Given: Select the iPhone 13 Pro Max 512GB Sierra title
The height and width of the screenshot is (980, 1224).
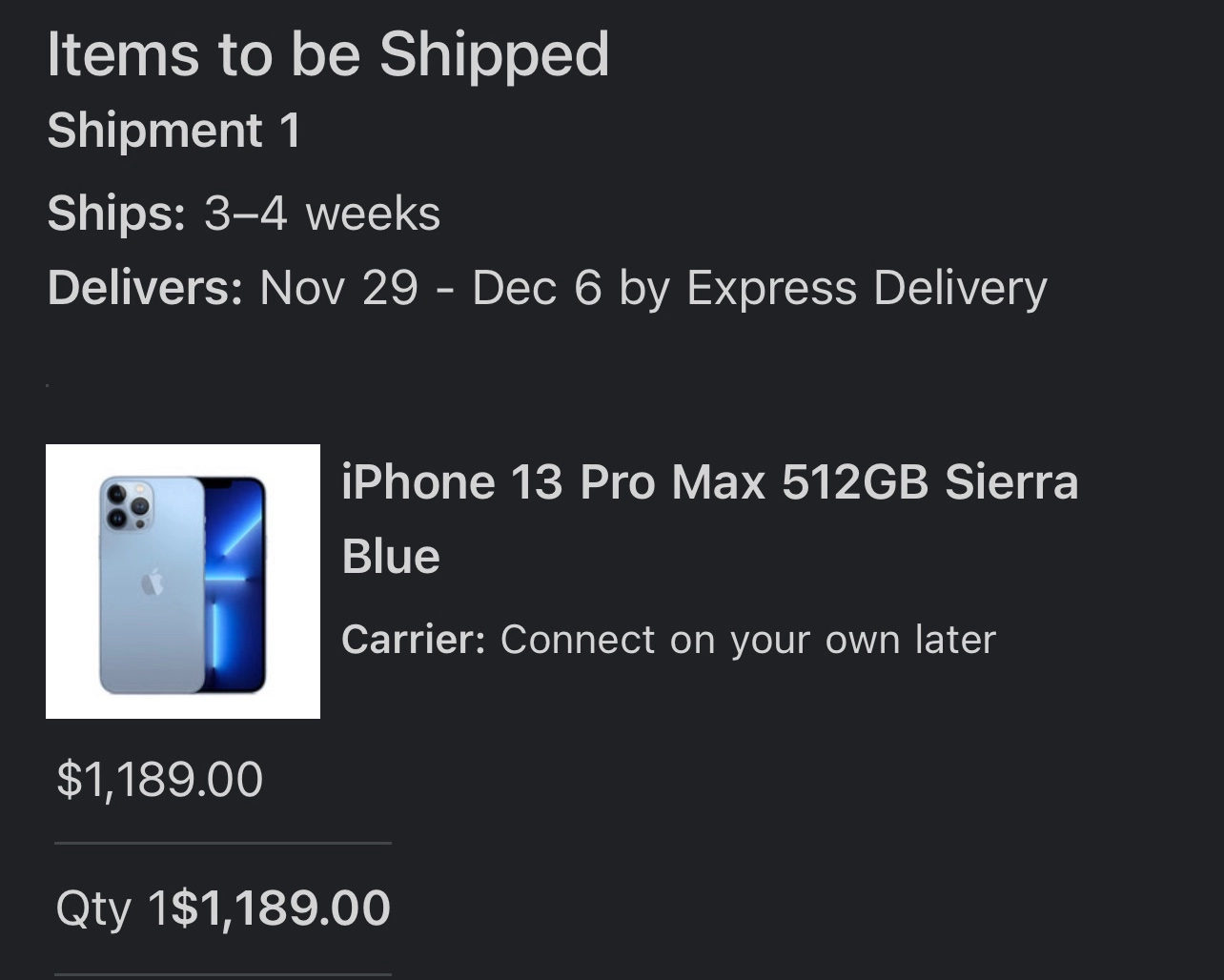Looking at the screenshot, I should (x=710, y=481).
